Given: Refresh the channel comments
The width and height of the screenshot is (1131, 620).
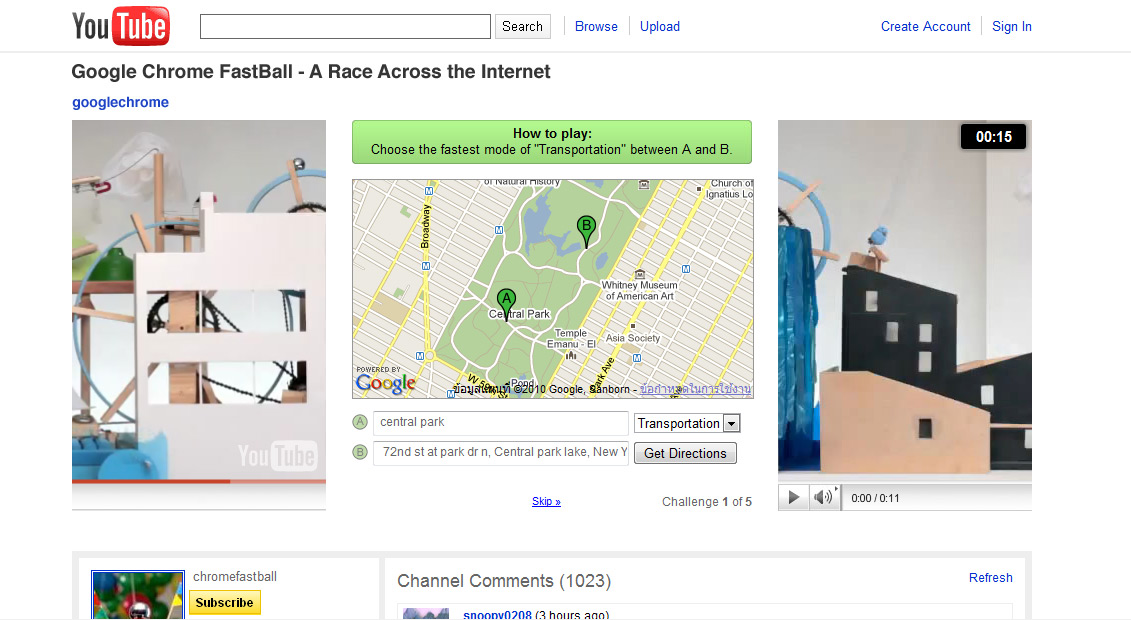Looking at the screenshot, I should 990,577.
